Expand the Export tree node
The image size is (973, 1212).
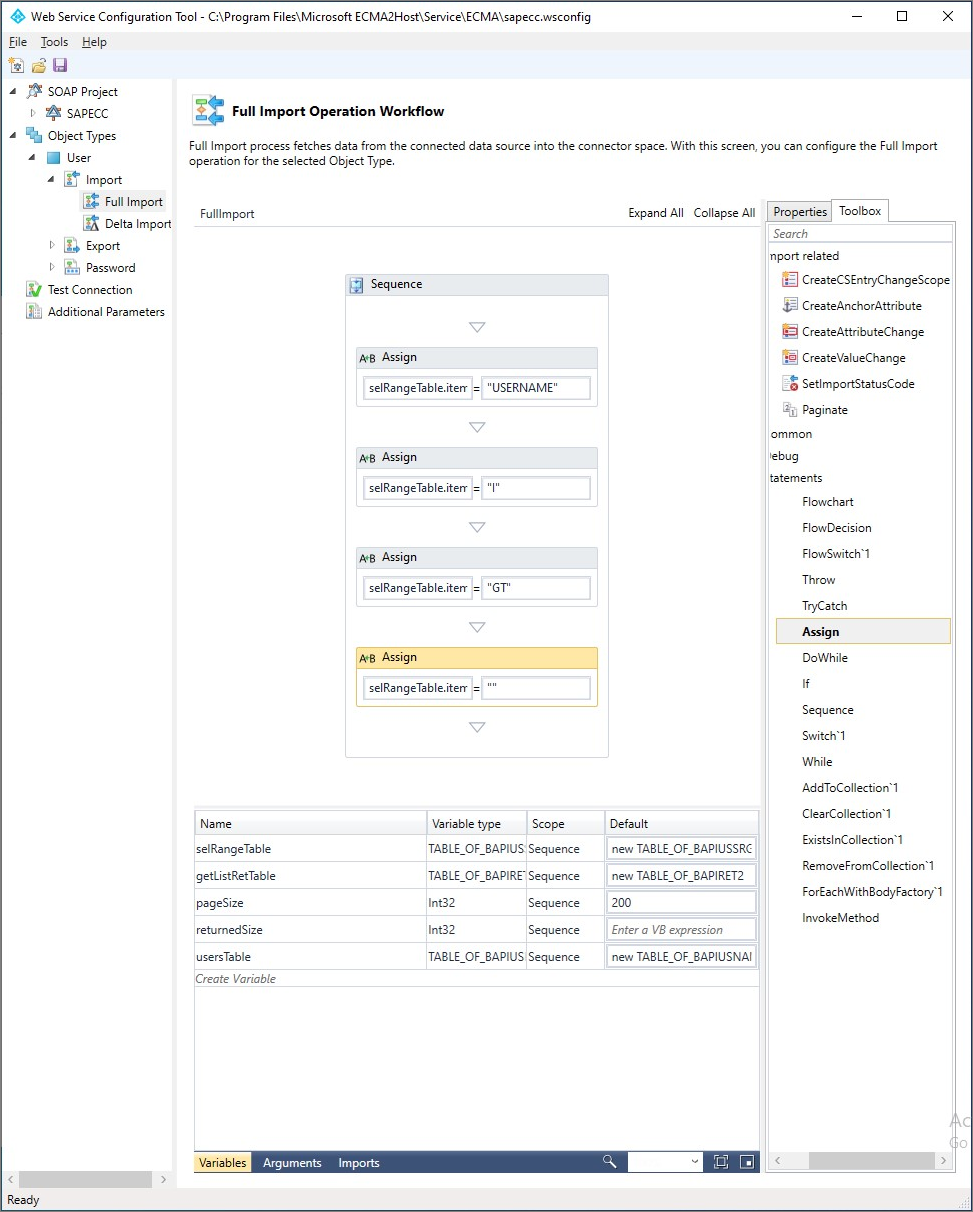pos(53,246)
